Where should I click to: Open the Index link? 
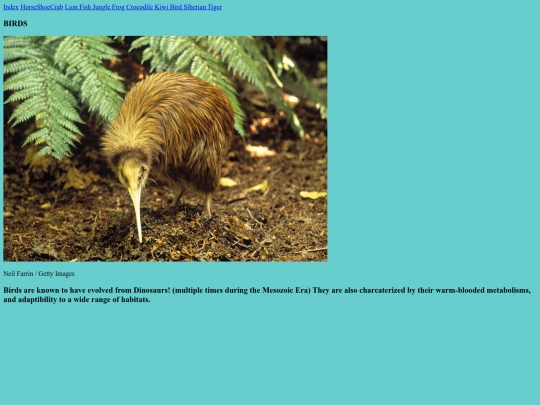(11, 7)
